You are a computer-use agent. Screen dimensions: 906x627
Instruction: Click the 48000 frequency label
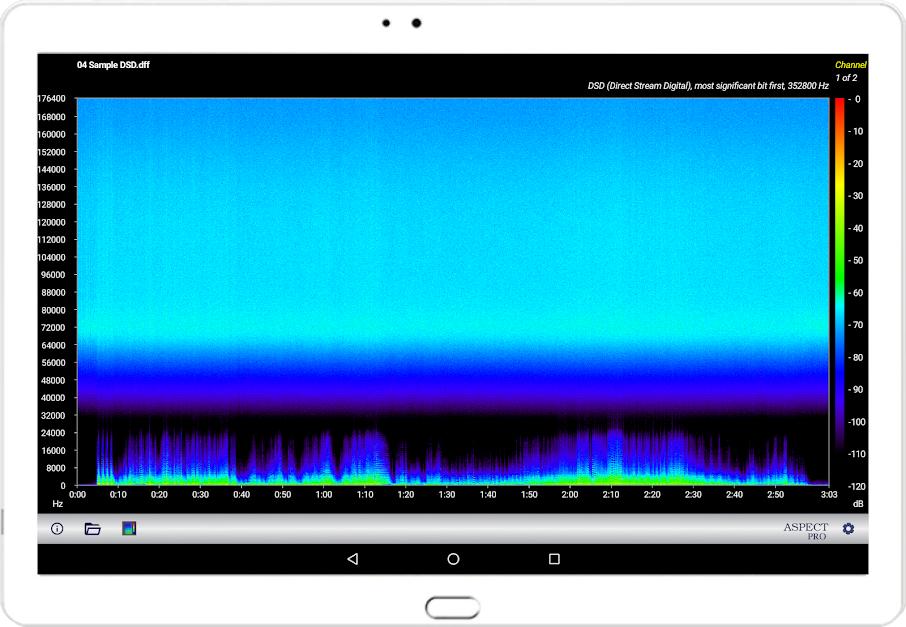53,380
